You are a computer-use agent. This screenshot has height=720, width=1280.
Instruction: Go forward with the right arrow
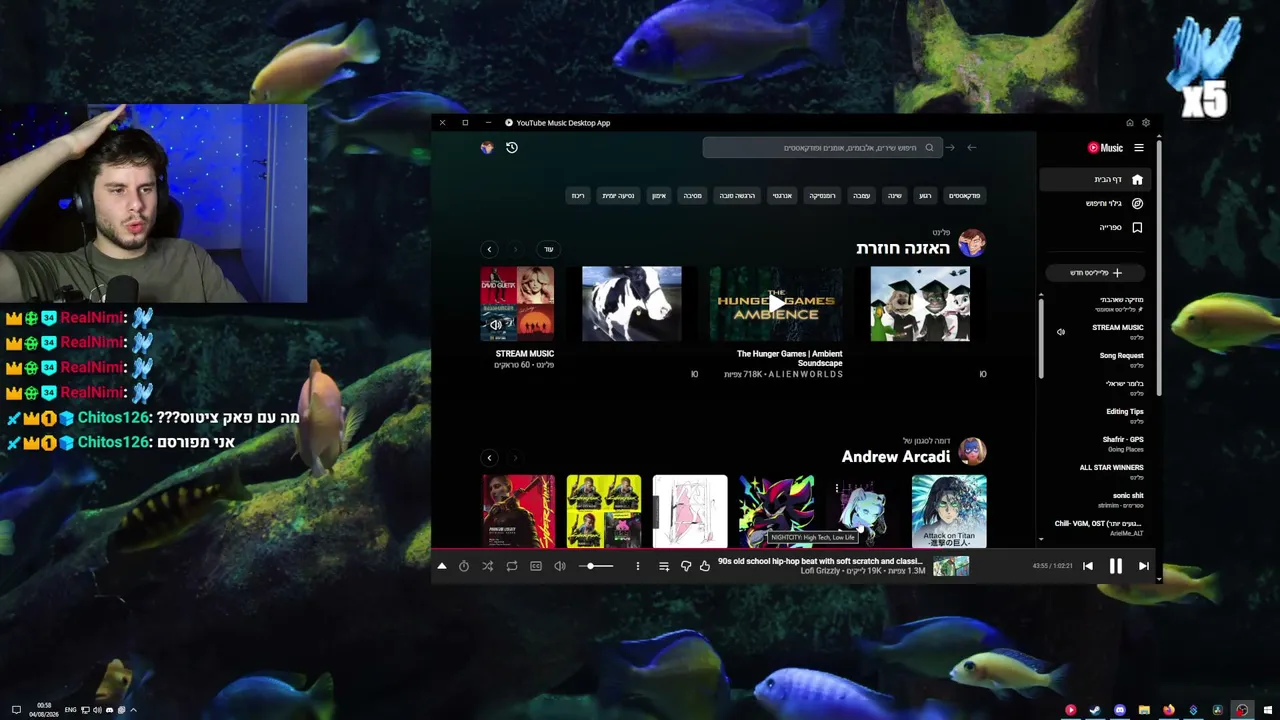950,148
